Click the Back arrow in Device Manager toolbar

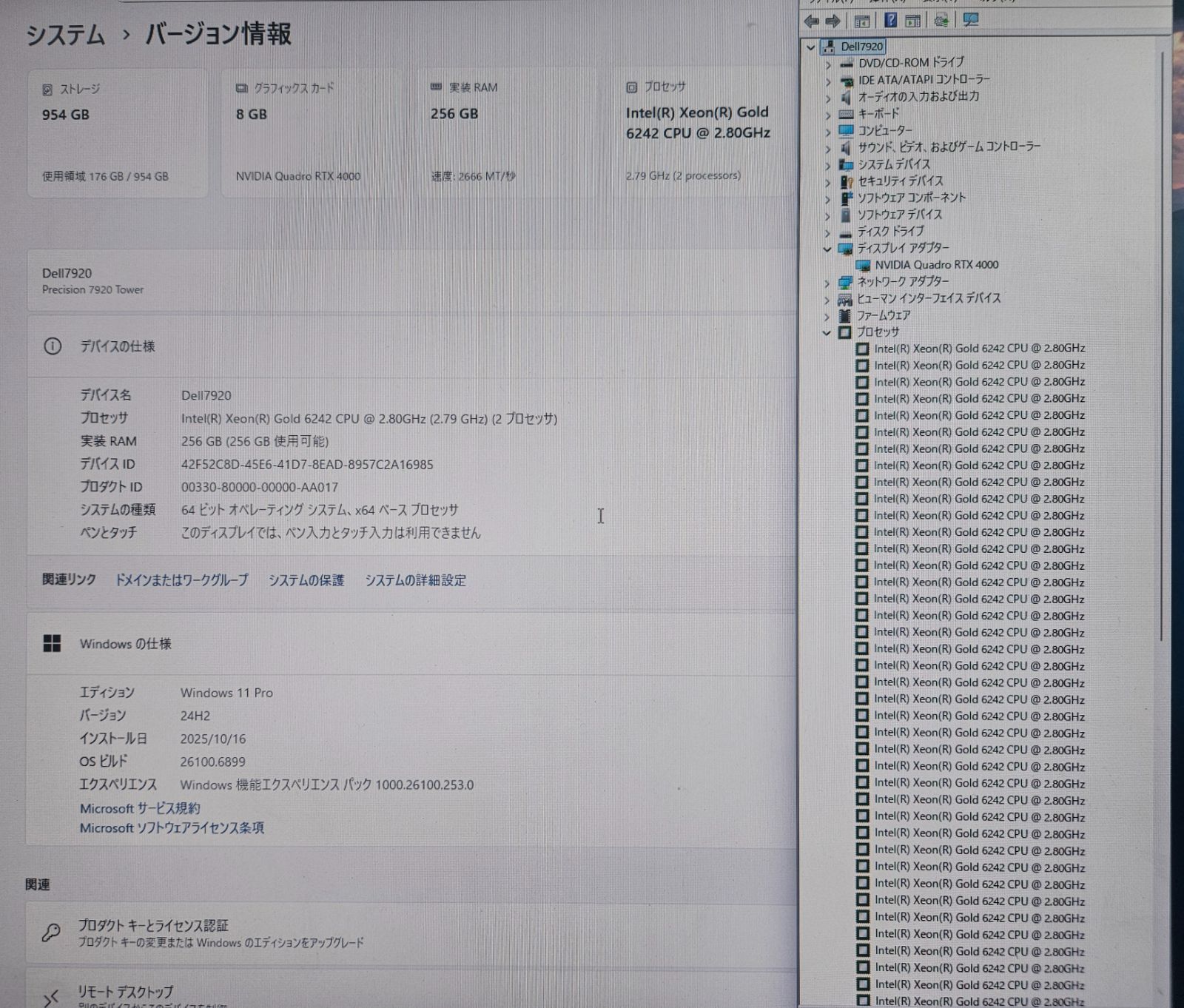pos(812,21)
